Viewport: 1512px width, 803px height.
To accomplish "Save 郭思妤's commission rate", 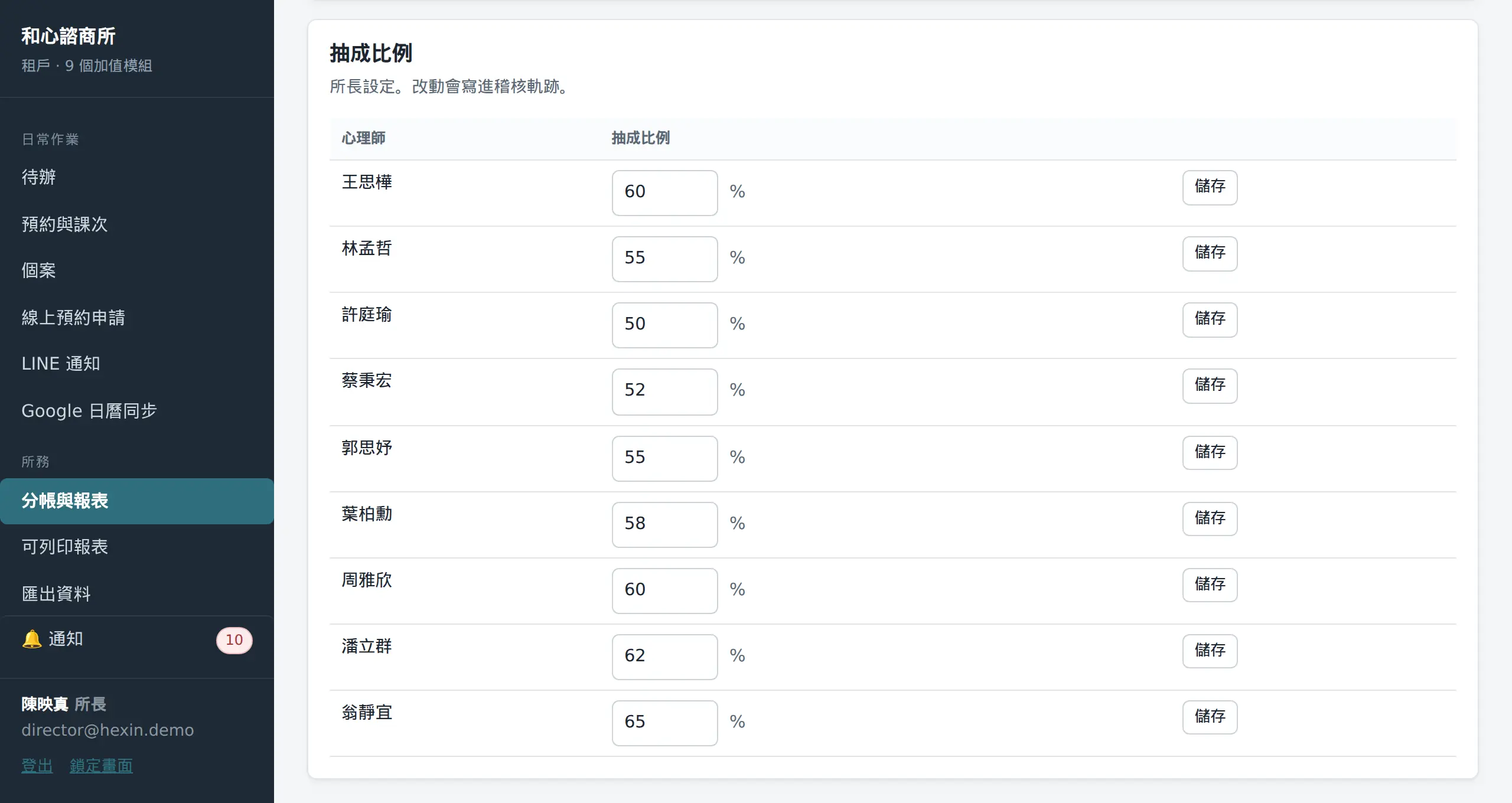I will [x=1210, y=452].
